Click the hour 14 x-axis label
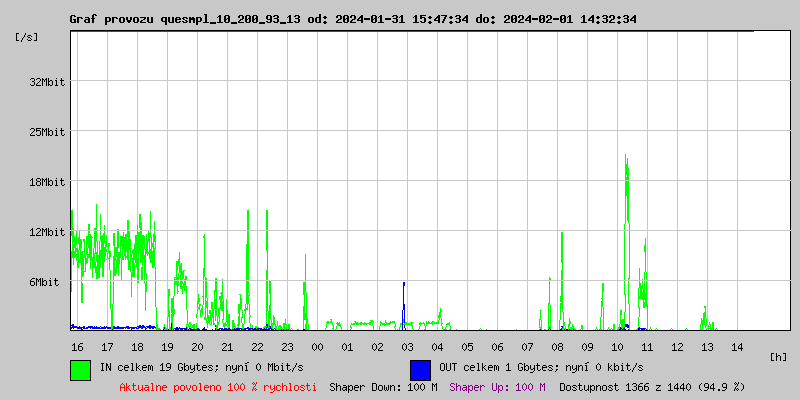Viewport: 800px width, 400px height. click(x=737, y=346)
